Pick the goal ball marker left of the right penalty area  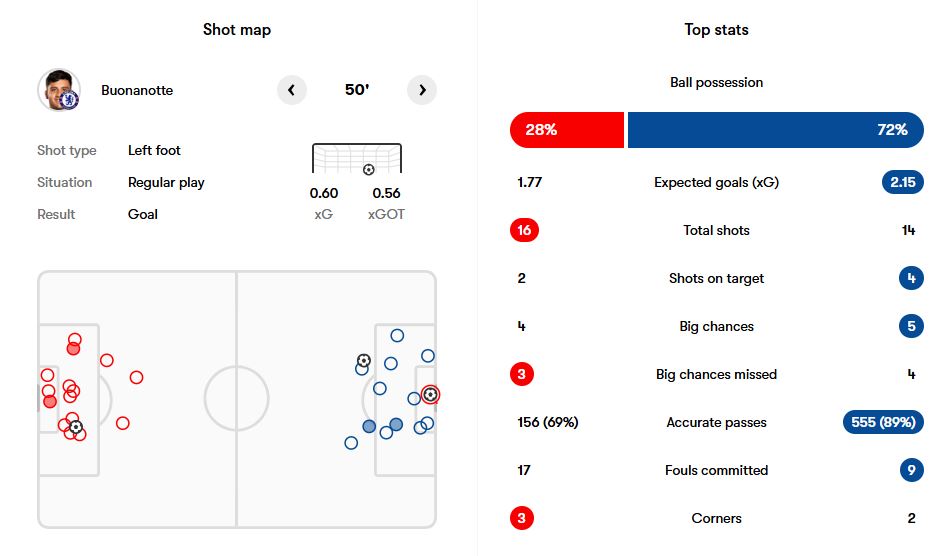363,360
